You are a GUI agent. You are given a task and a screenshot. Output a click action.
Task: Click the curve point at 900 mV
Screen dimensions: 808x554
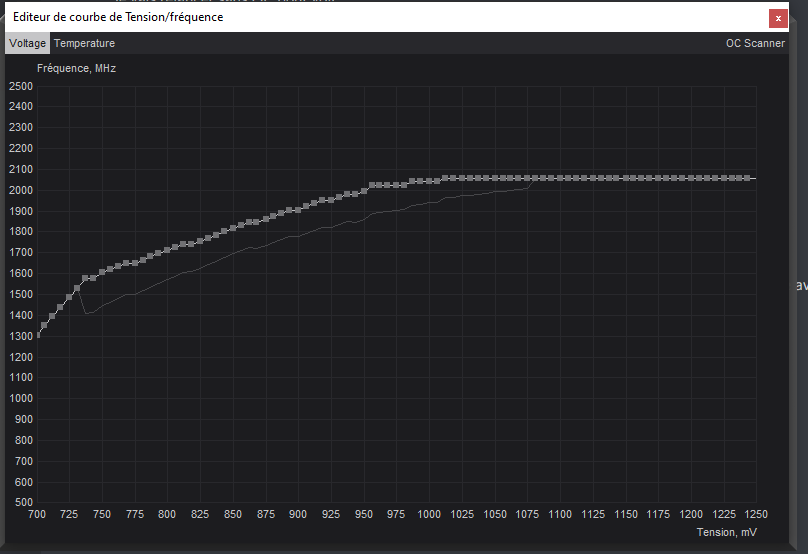click(x=298, y=208)
